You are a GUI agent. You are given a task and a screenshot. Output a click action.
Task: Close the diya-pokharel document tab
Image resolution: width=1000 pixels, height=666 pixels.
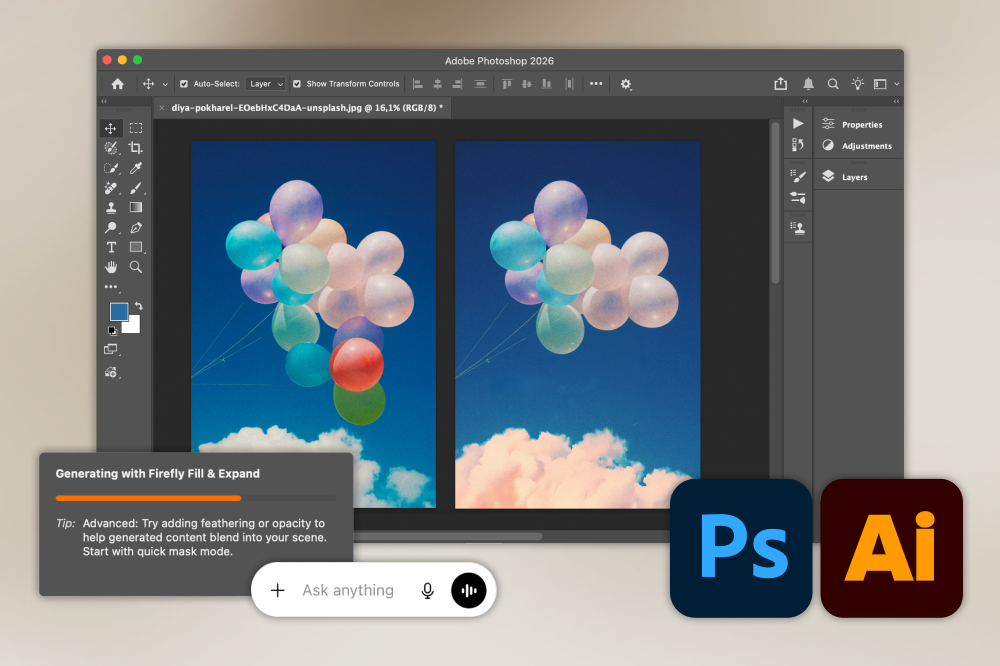point(162,108)
